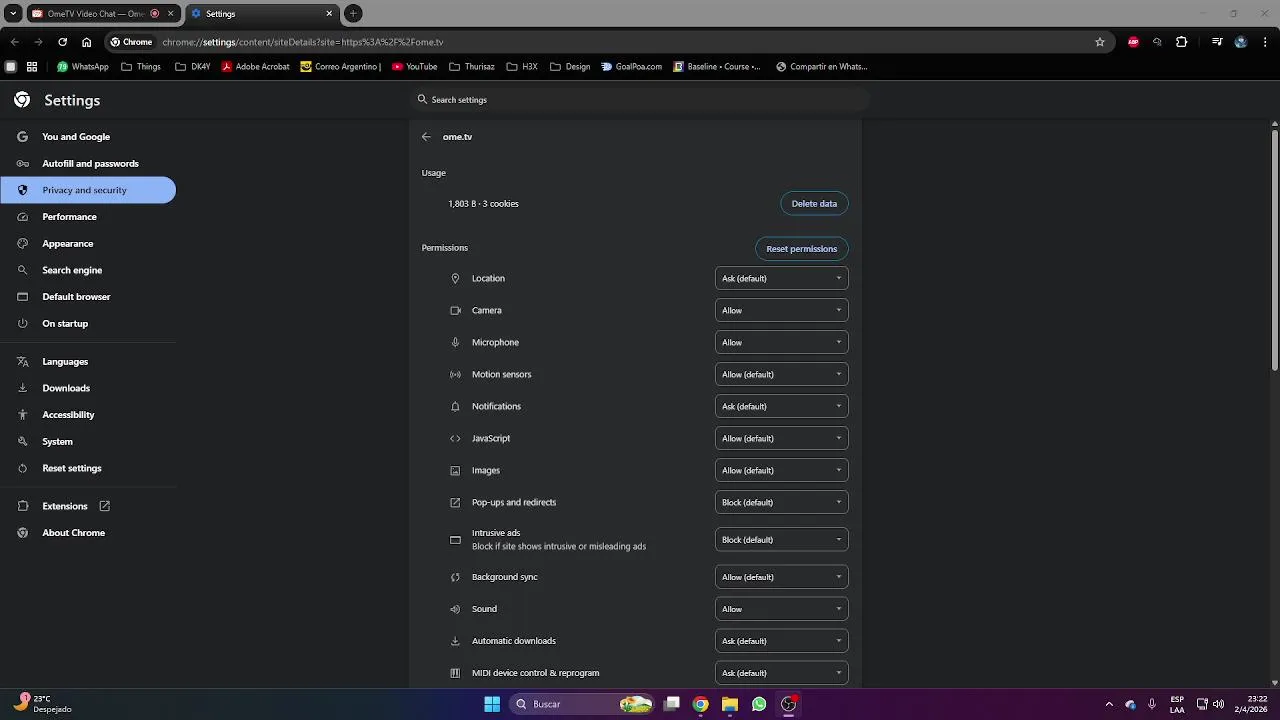Image resolution: width=1280 pixels, height=720 pixels.
Task: Open Sound permission dropdown
Action: (782, 609)
